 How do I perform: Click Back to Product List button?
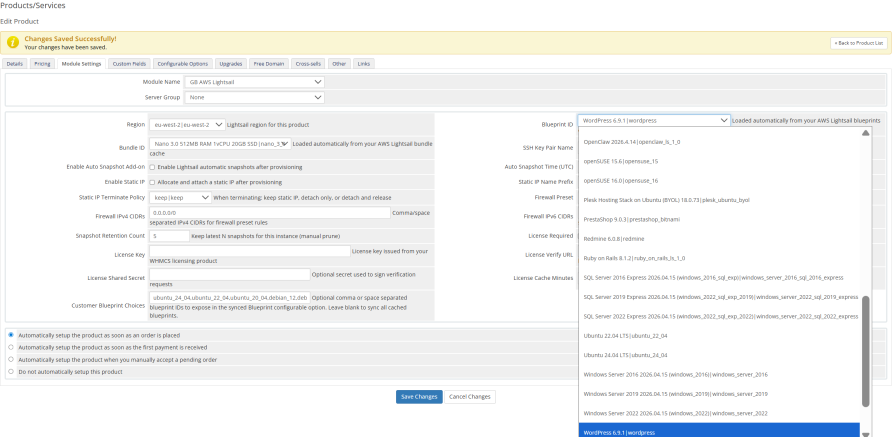(x=858, y=43)
